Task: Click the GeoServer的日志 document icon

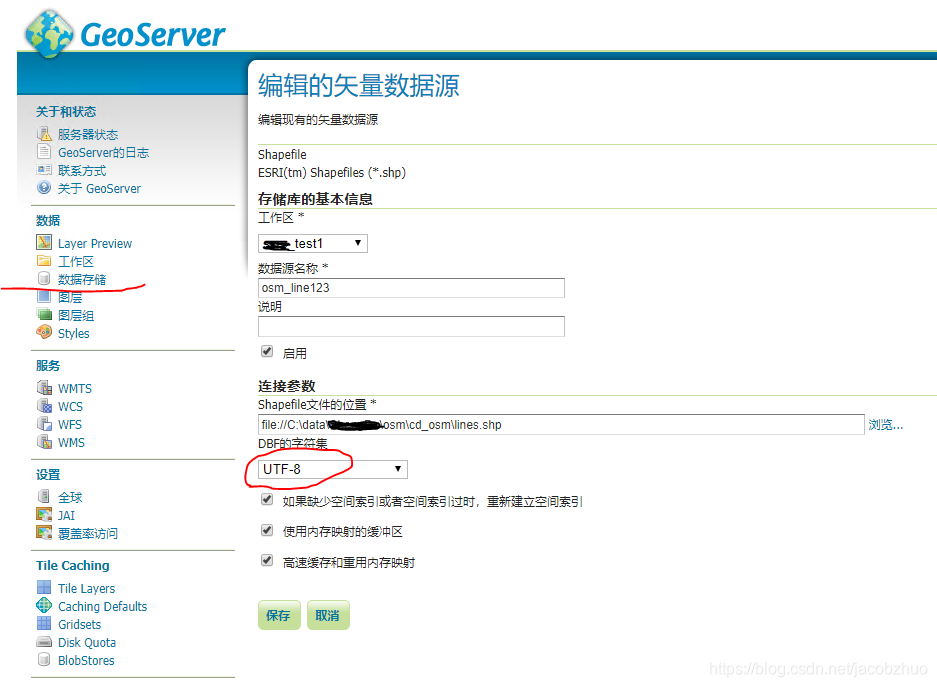Action: (44, 152)
